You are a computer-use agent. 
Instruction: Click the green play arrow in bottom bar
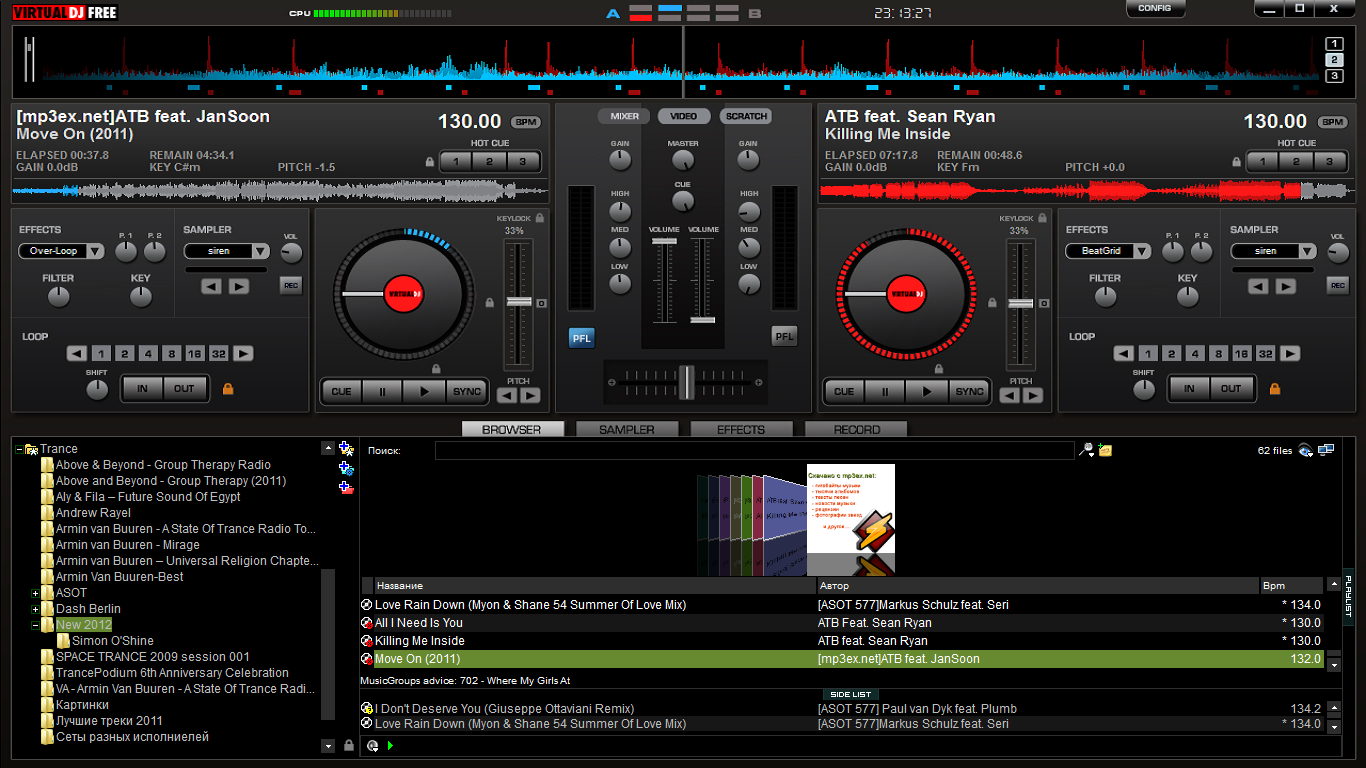click(390, 745)
